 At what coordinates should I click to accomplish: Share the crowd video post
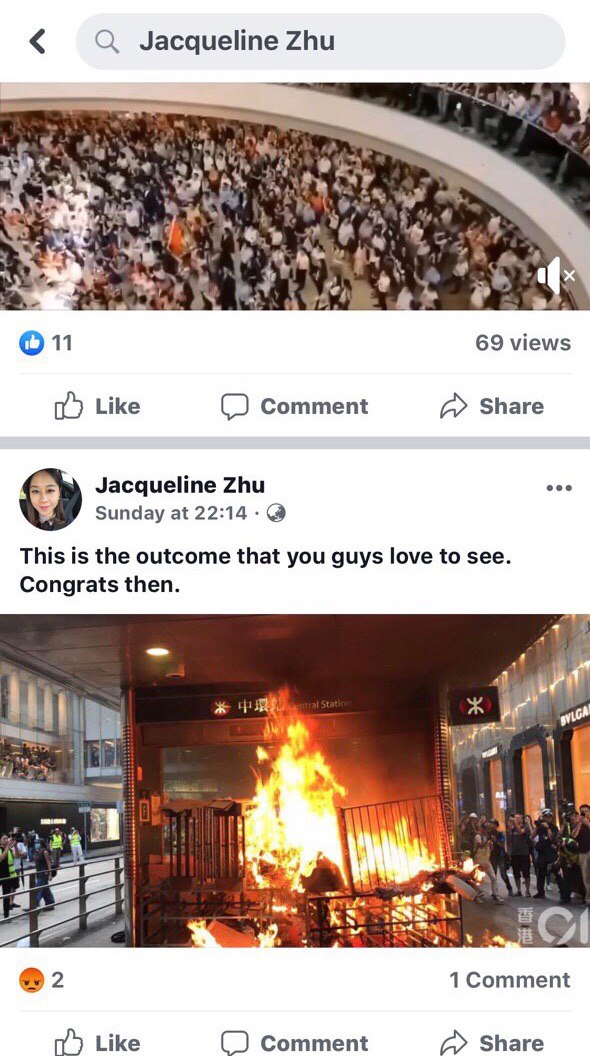[x=492, y=406]
